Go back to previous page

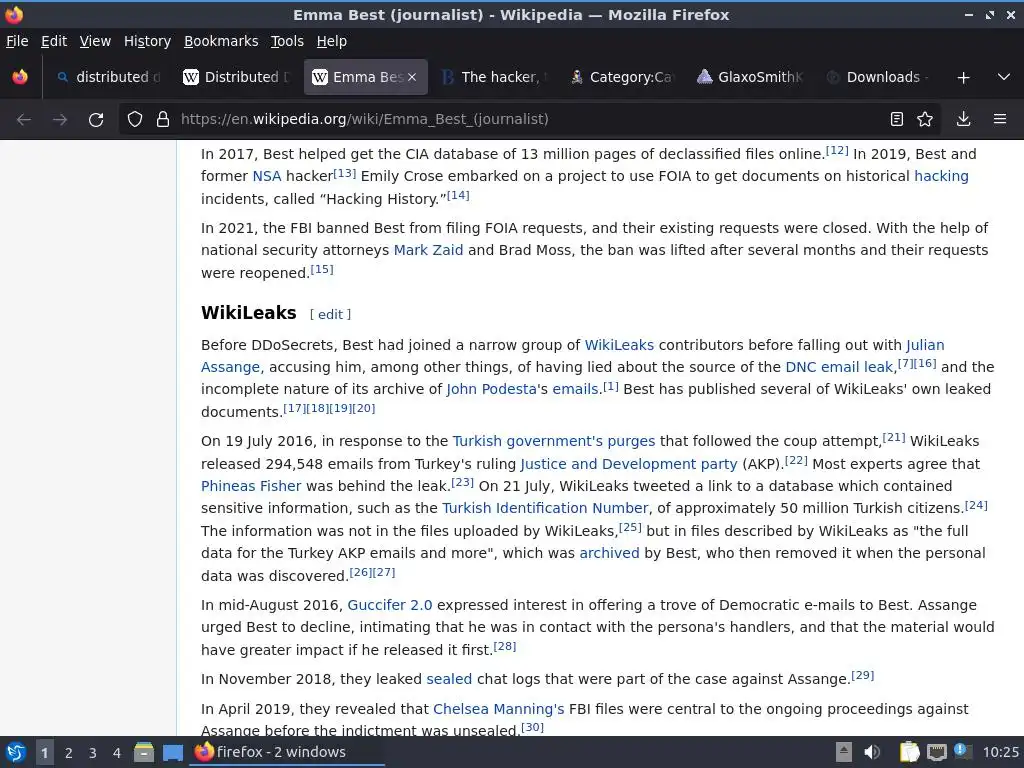[24, 120]
